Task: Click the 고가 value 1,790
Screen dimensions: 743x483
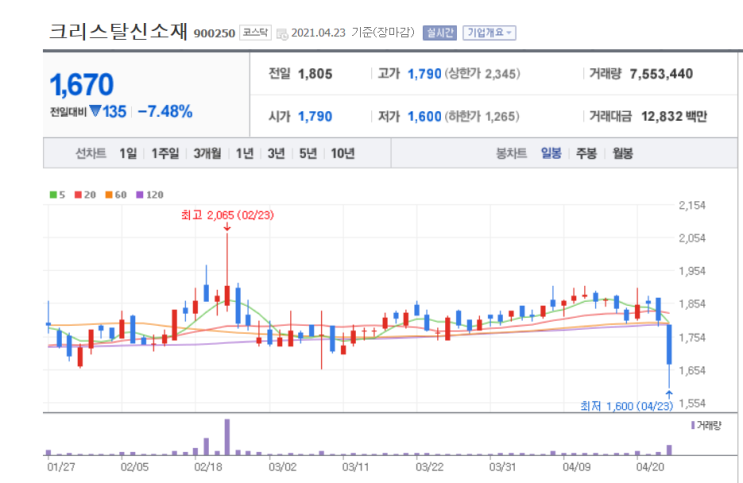Action: [425, 74]
